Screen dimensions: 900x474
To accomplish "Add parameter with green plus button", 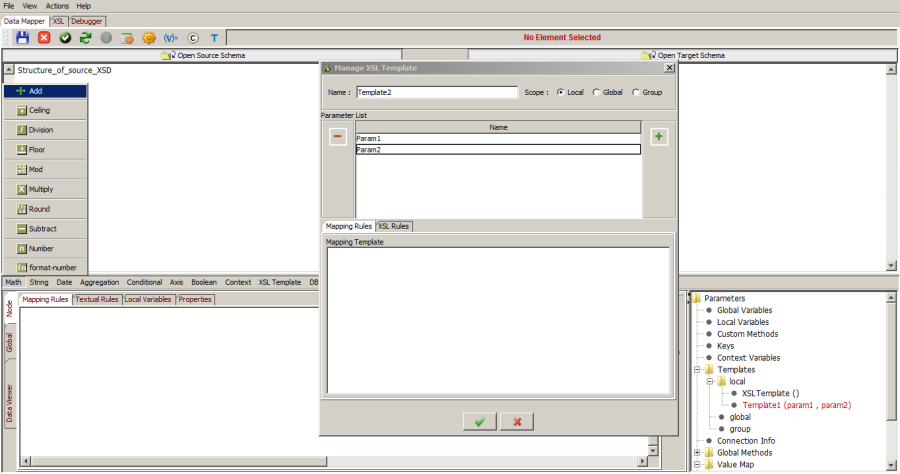I will [659, 137].
